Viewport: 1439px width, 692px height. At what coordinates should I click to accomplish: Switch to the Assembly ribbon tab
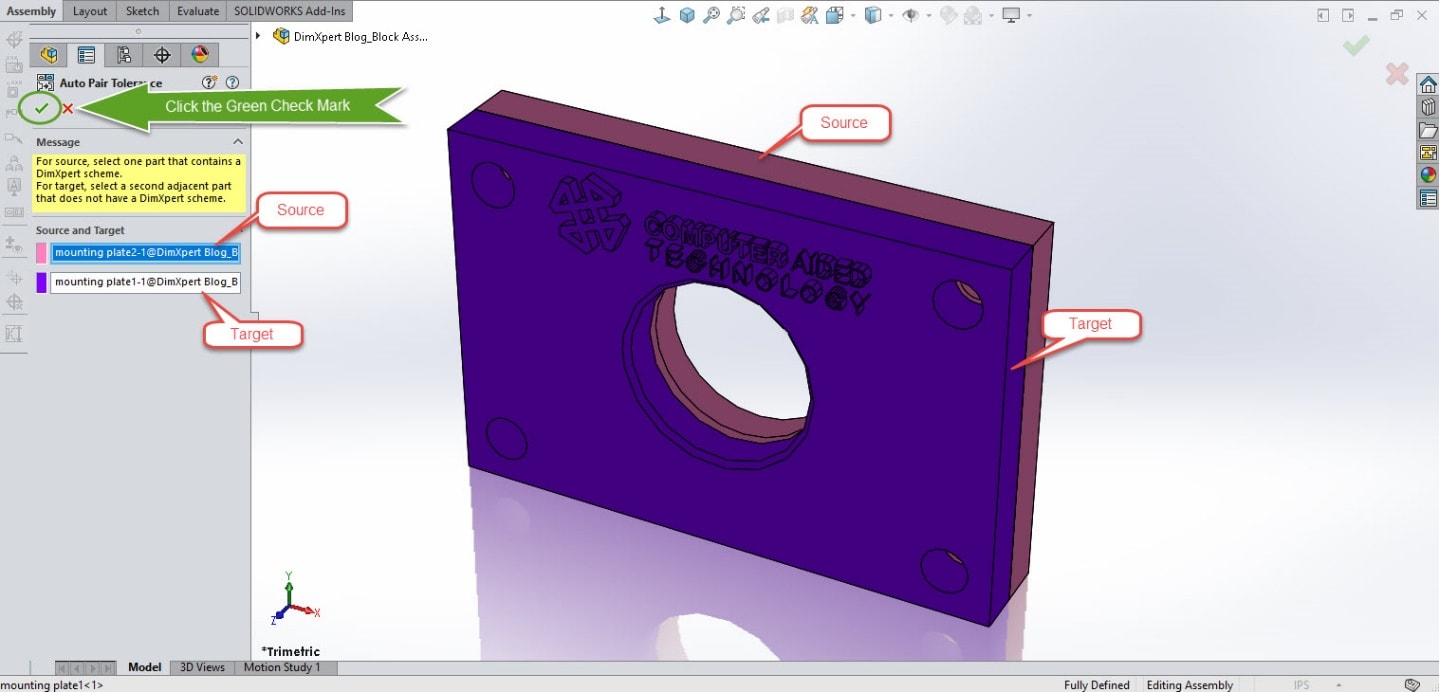[x=32, y=11]
